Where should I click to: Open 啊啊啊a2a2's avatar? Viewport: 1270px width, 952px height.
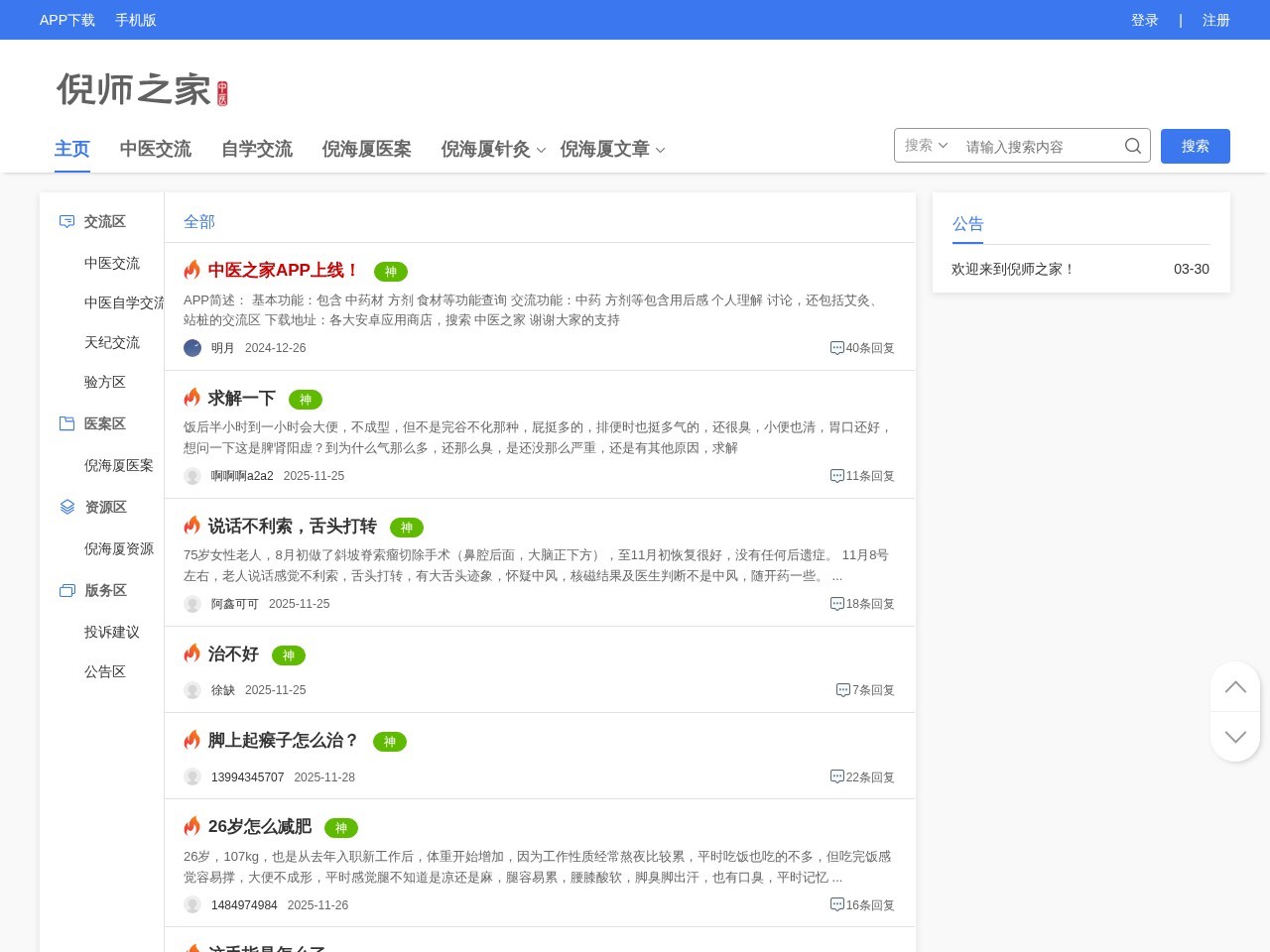tap(192, 476)
